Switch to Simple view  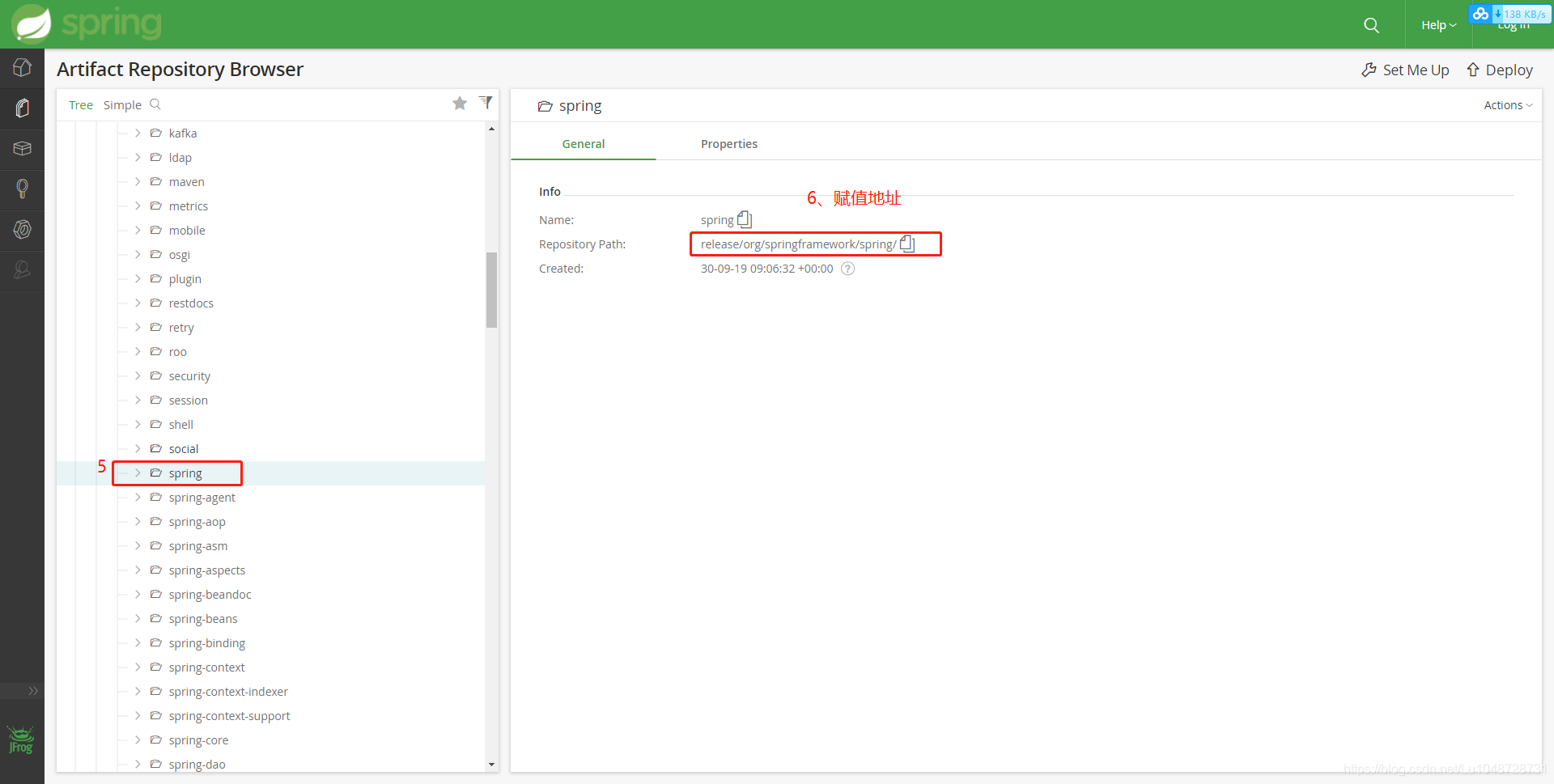click(122, 105)
